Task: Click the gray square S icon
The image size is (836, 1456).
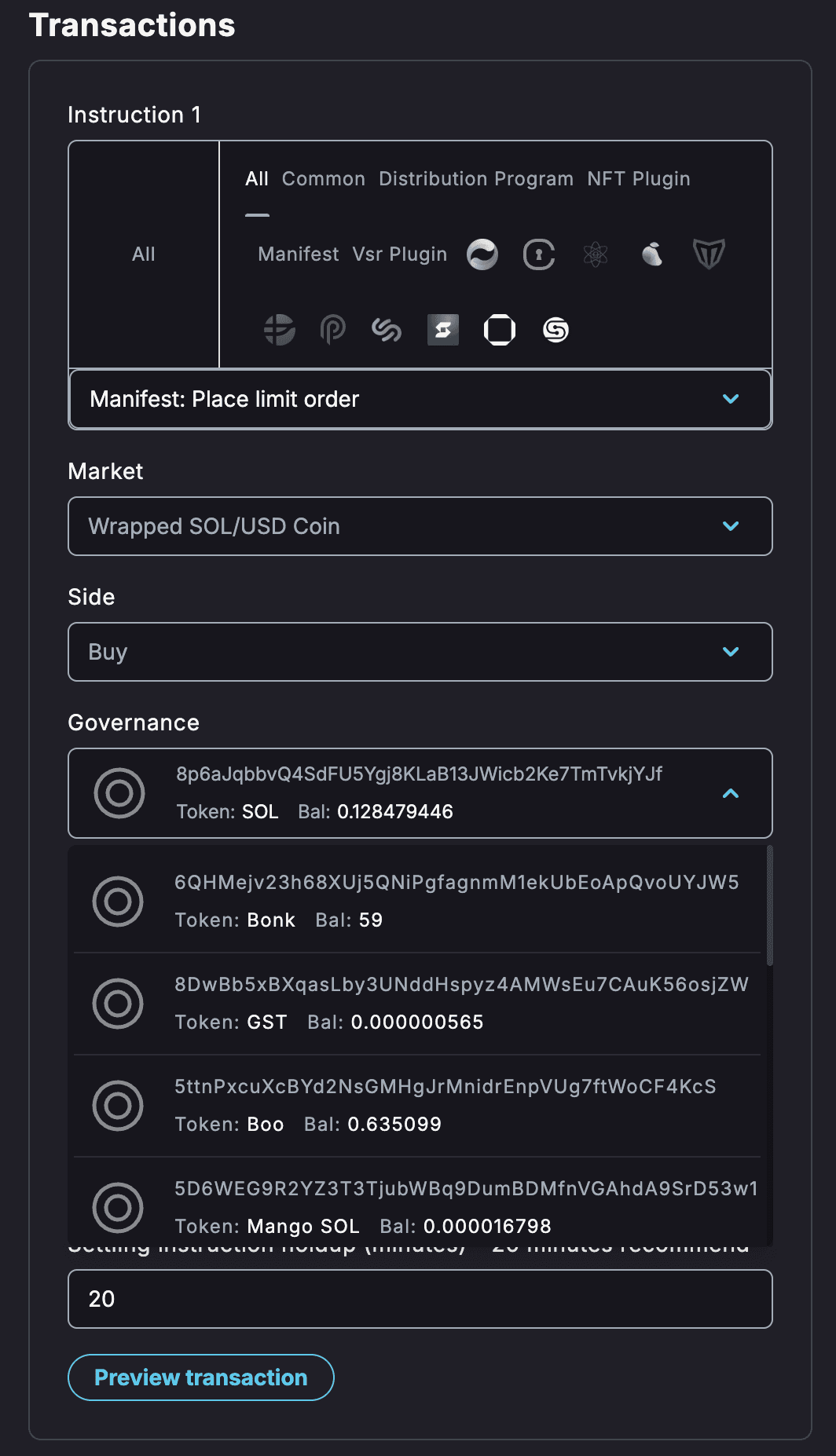Action: click(x=443, y=330)
